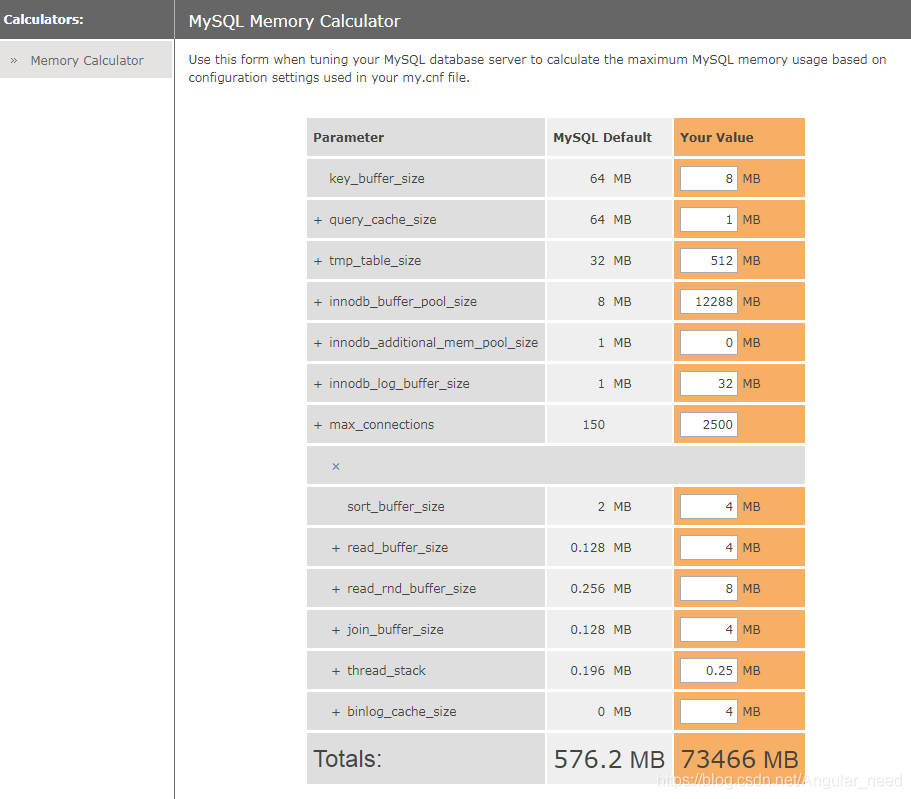Click the 32 MB default for tmp_table_size
Screen dimensions: 911x799
click(x=611, y=260)
